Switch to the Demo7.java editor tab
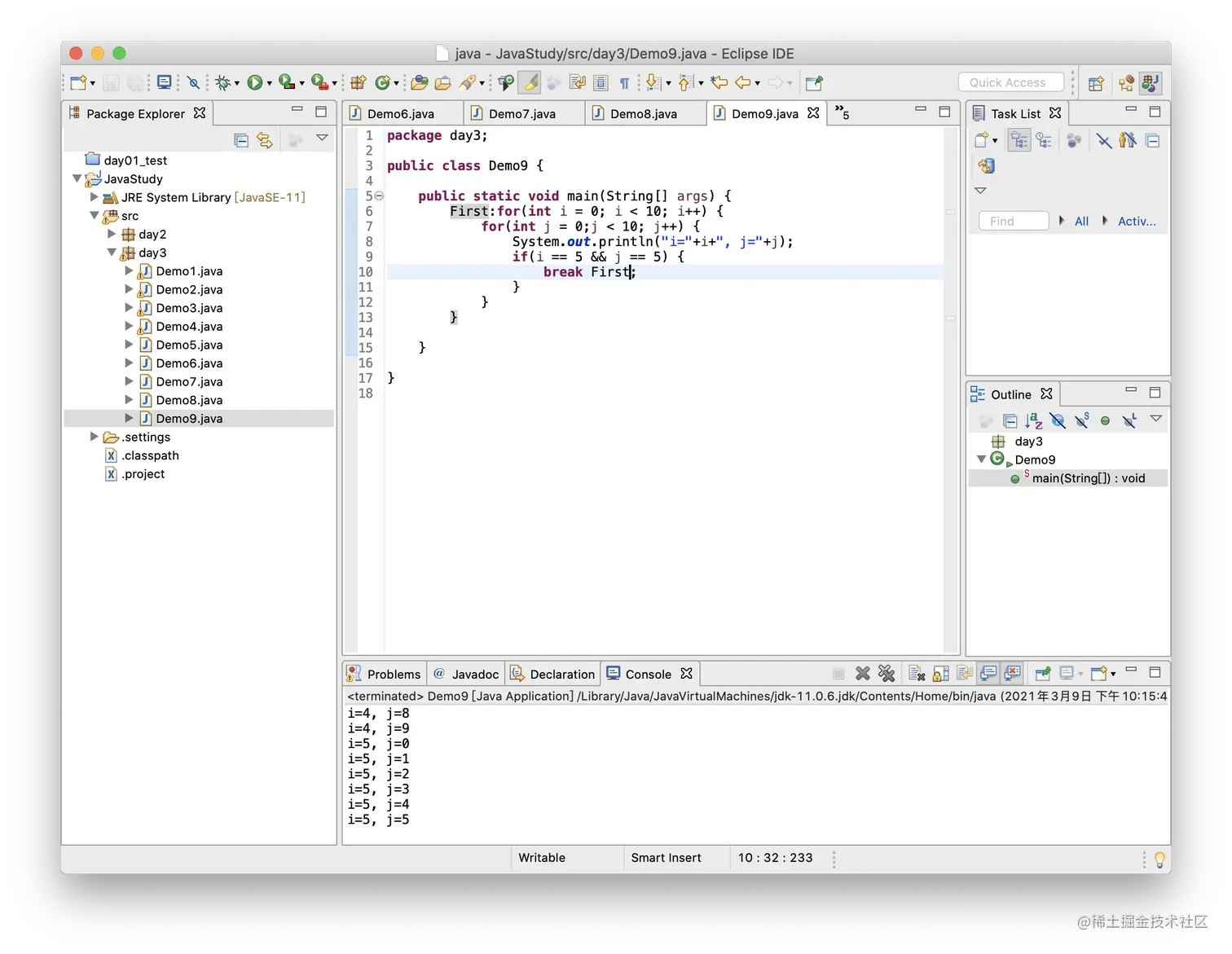The width and height of the screenshot is (1232, 954). [521, 114]
